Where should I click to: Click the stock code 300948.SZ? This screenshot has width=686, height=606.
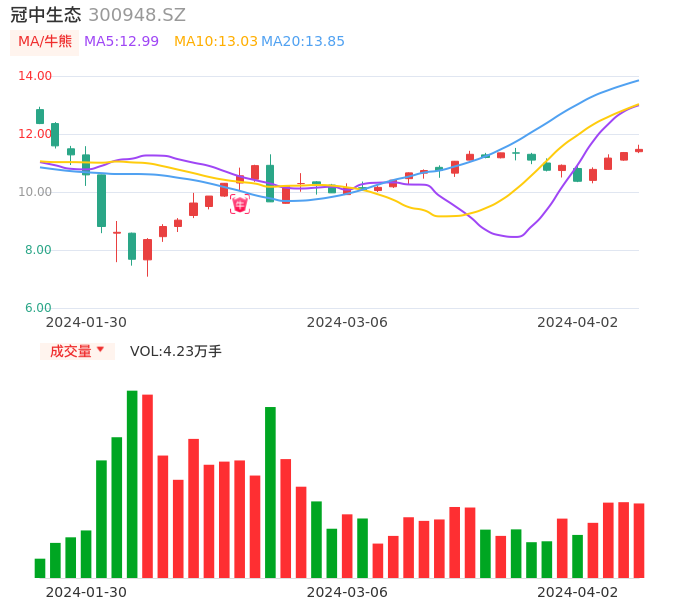(x=137, y=15)
